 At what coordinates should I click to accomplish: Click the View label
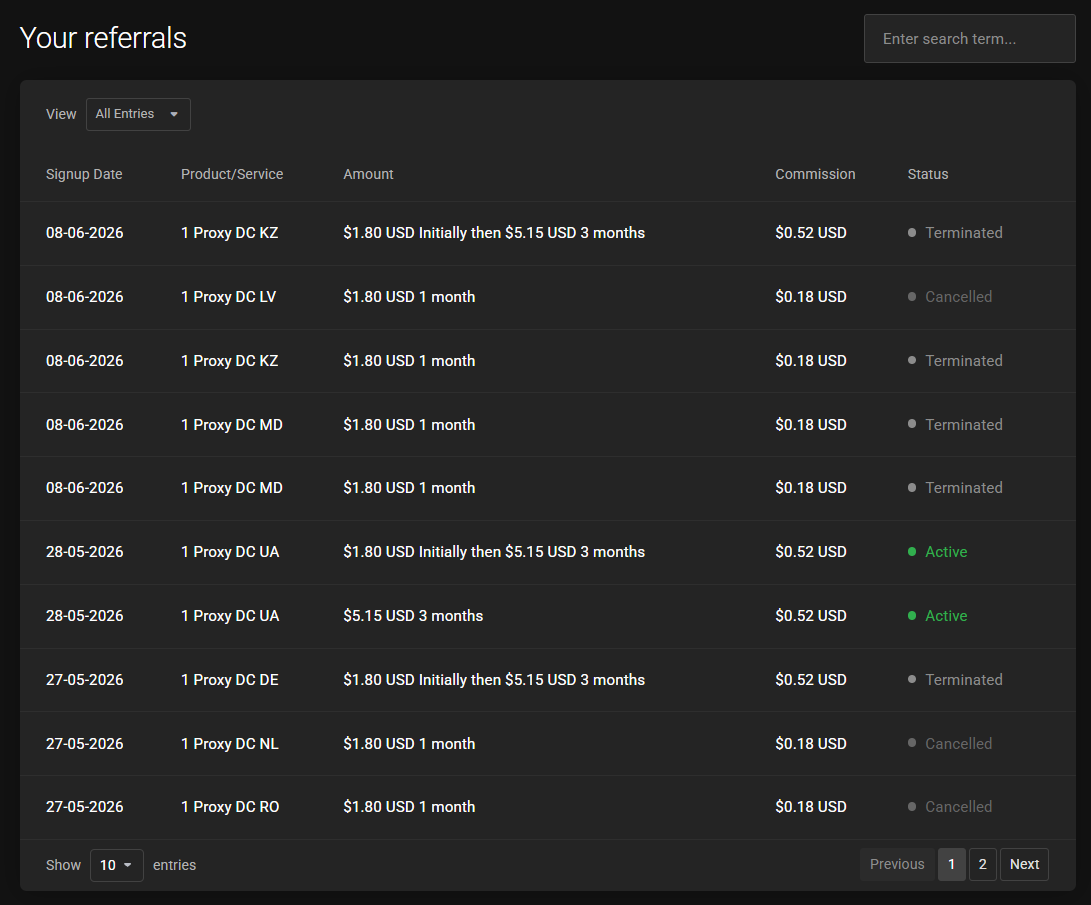pyautogui.click(x=61, y=114)
